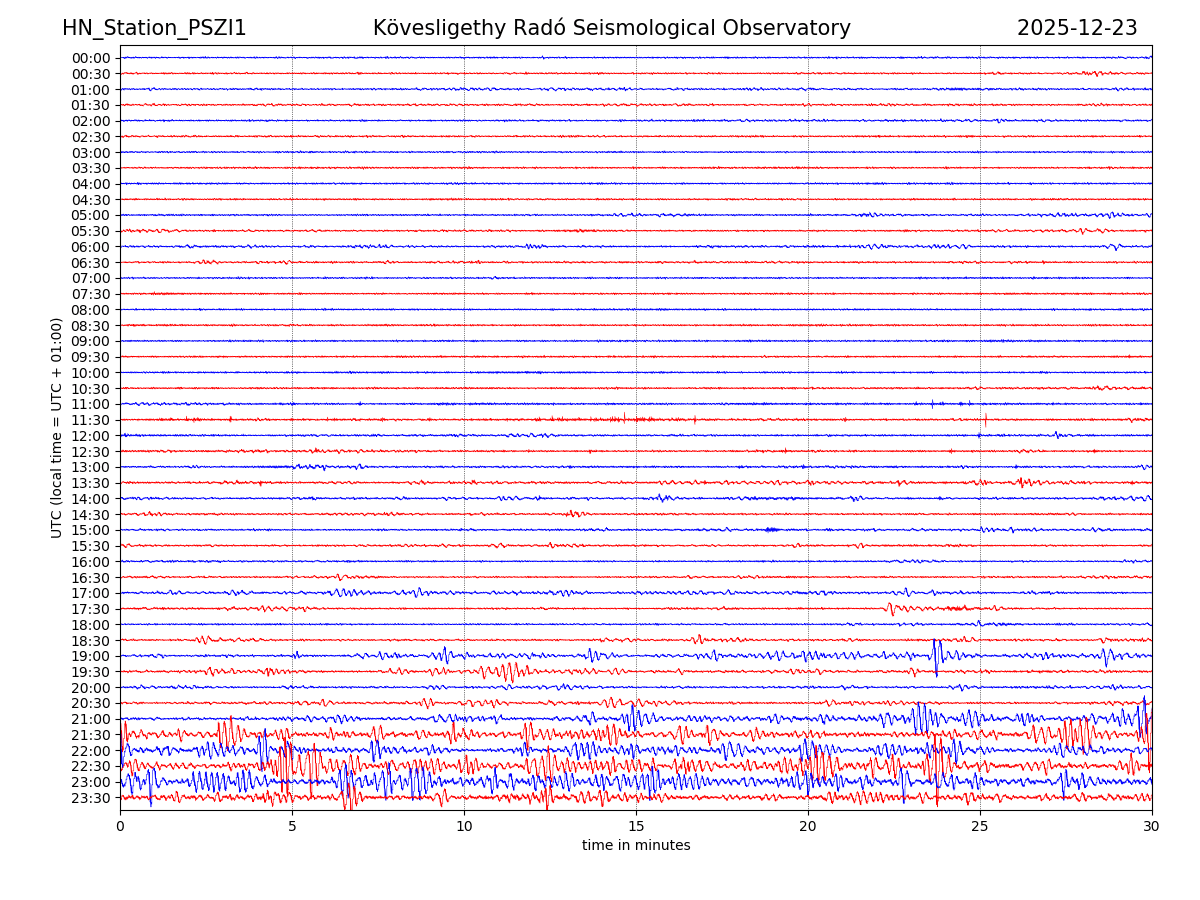The height and width of the screenshot is (900, 1200).
Task: Click the HN_Station_PSZI1 station title
Action: (154, 29)
